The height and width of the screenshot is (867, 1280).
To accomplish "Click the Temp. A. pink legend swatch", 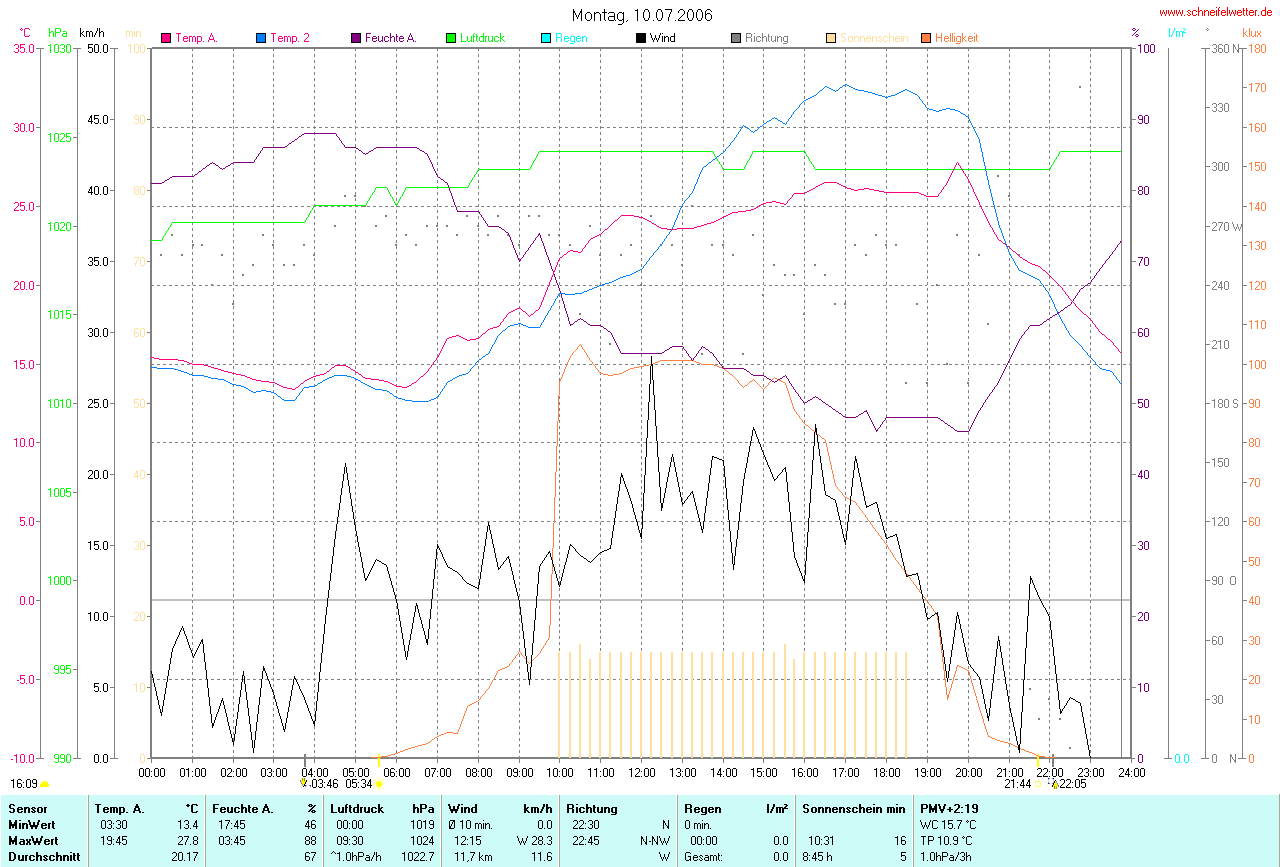I will 166,38.
